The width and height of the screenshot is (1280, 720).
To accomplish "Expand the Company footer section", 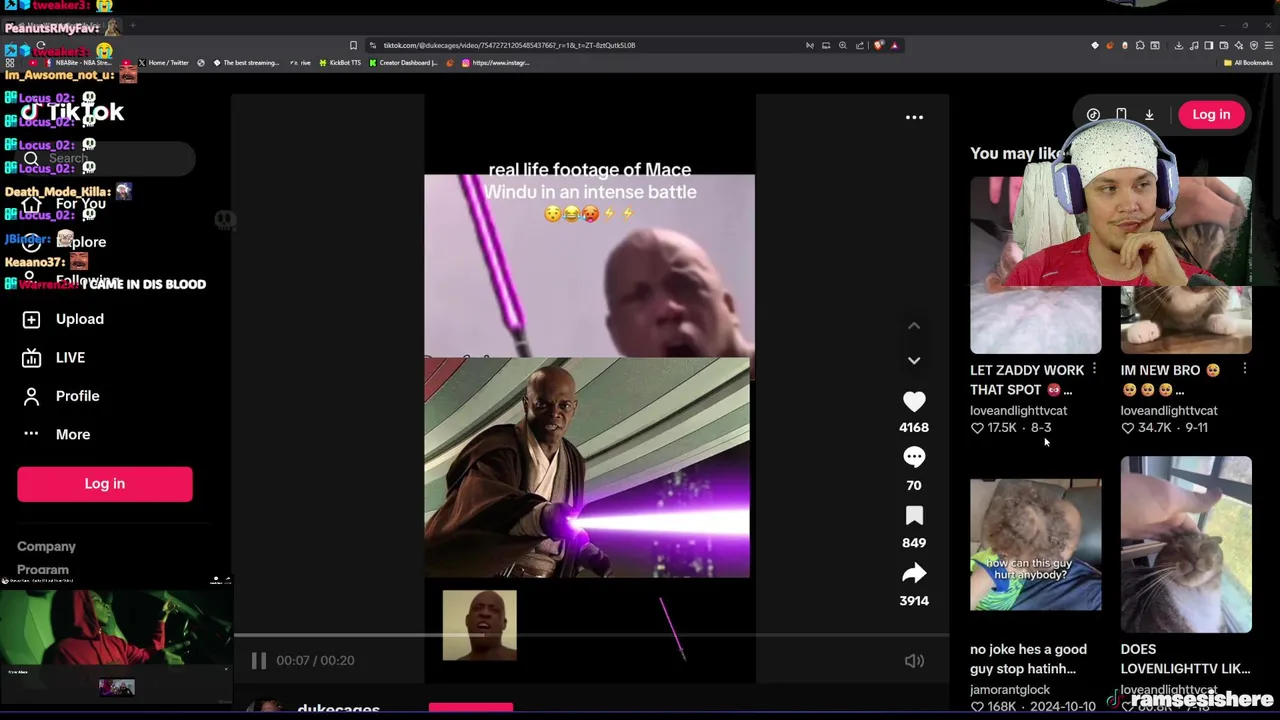I will pyautogui.click(x=46, y=546).
